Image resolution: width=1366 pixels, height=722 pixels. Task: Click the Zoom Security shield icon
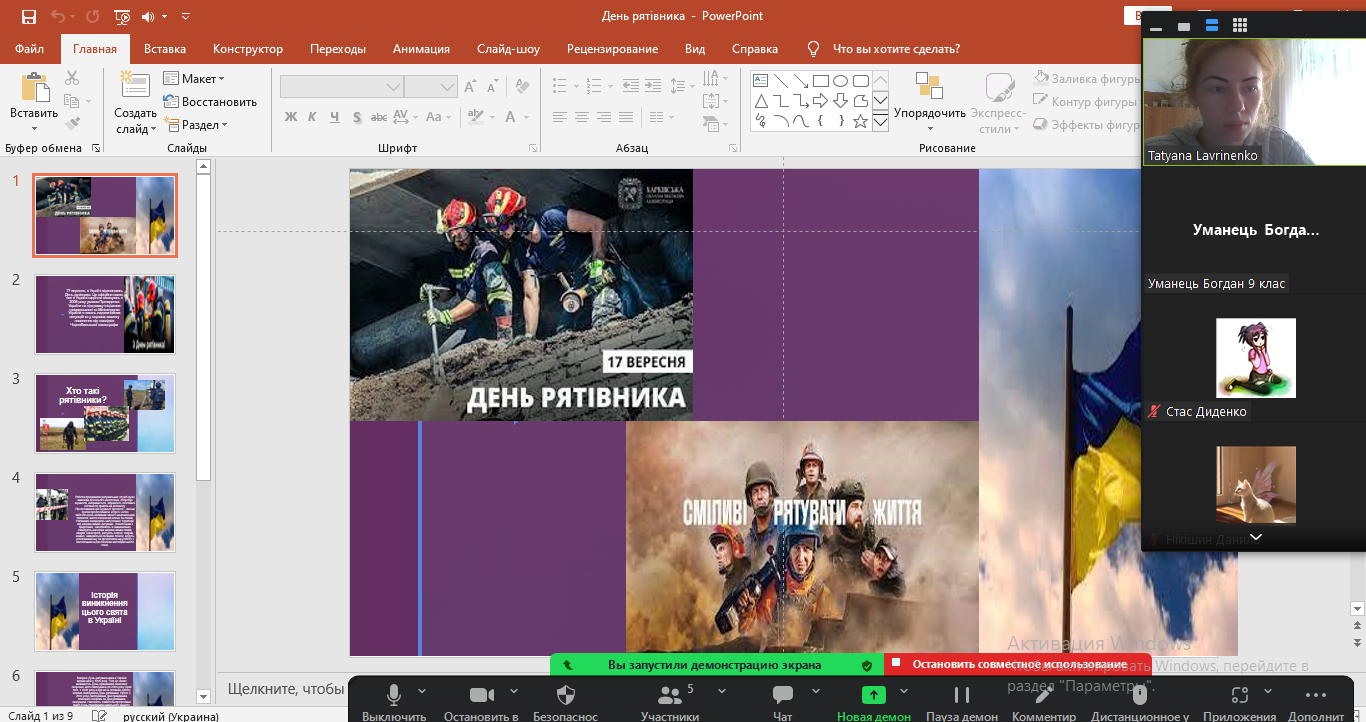coord(565,694)
